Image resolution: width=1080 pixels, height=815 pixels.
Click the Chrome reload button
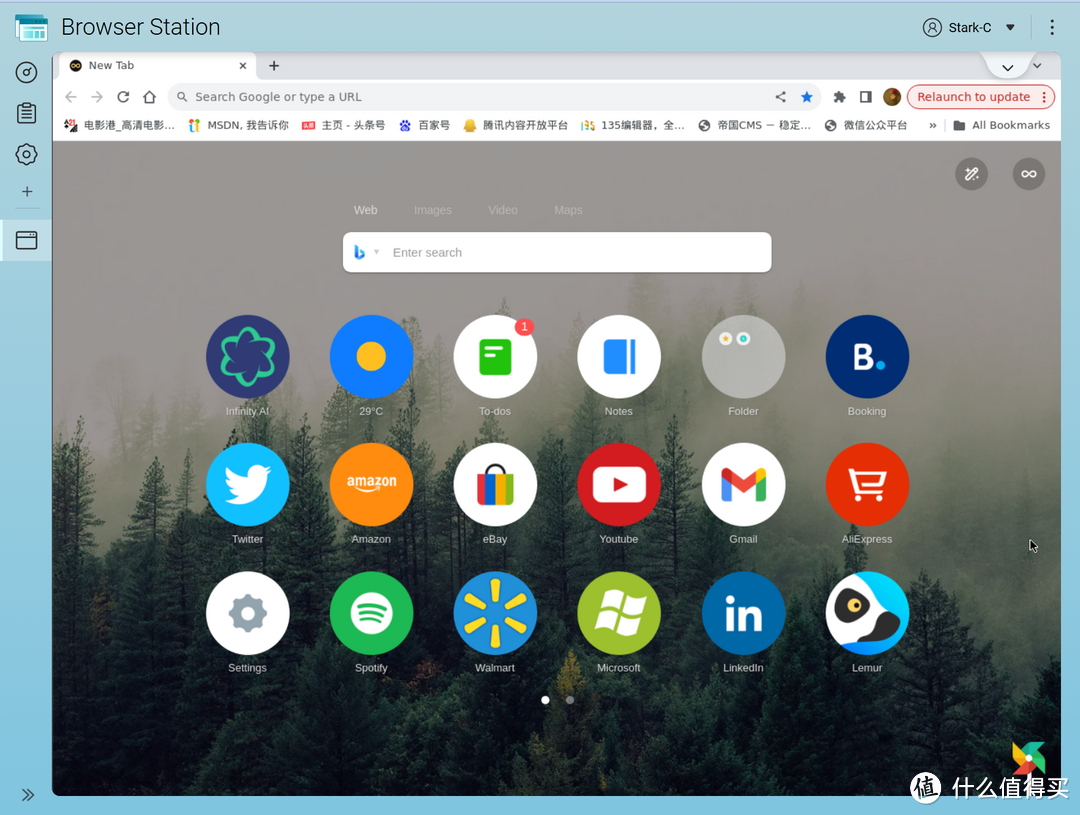(123, 97)
